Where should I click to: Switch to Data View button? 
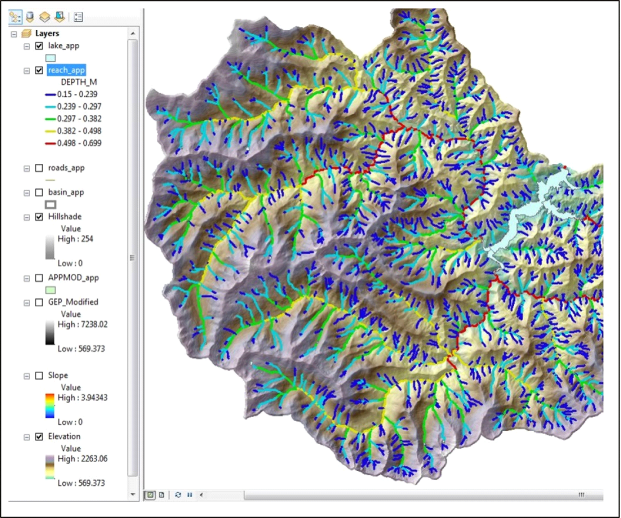point(150,495)
